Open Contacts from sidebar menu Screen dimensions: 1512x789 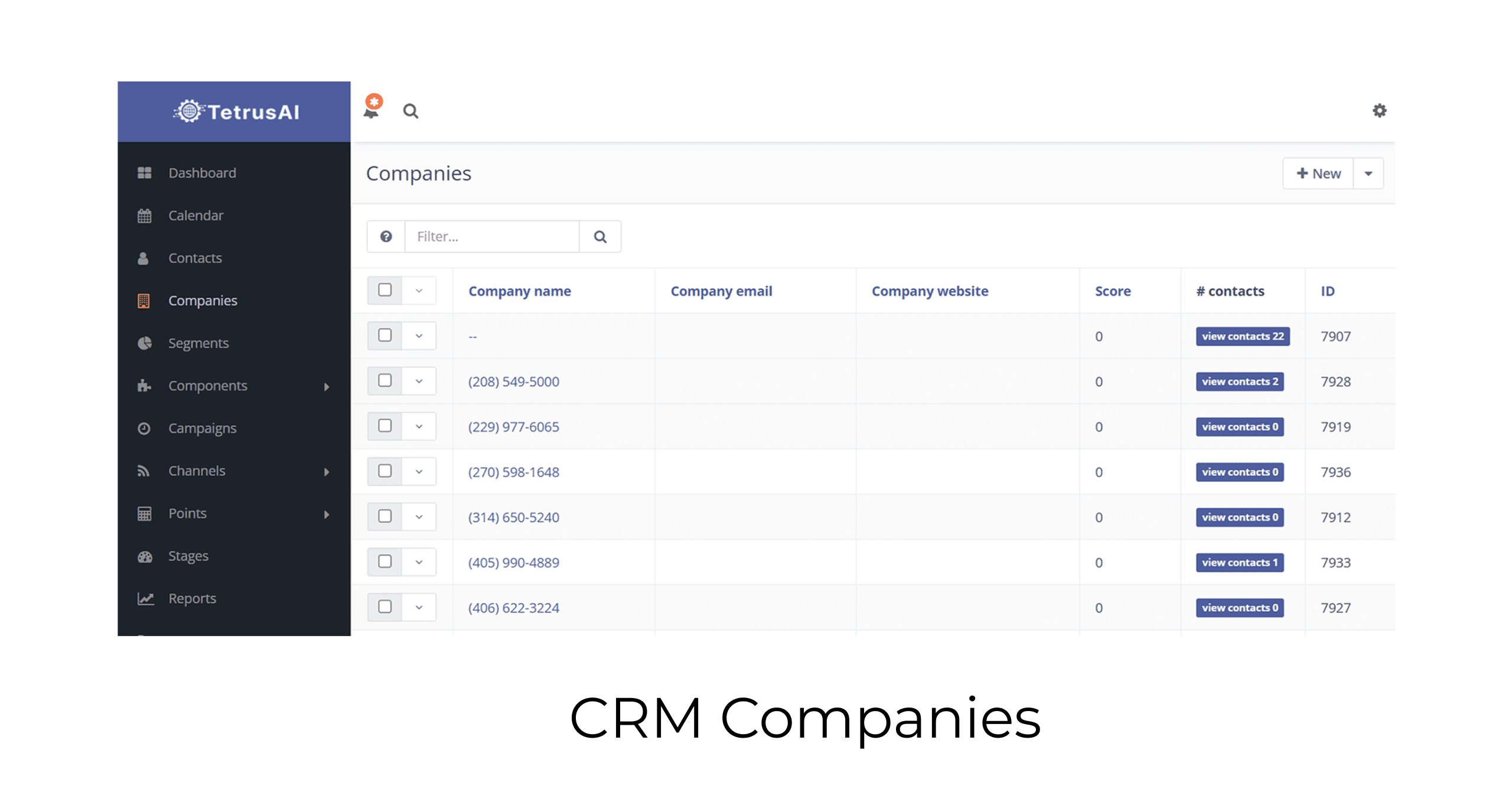pyautogui.click(x=195, y=258)
